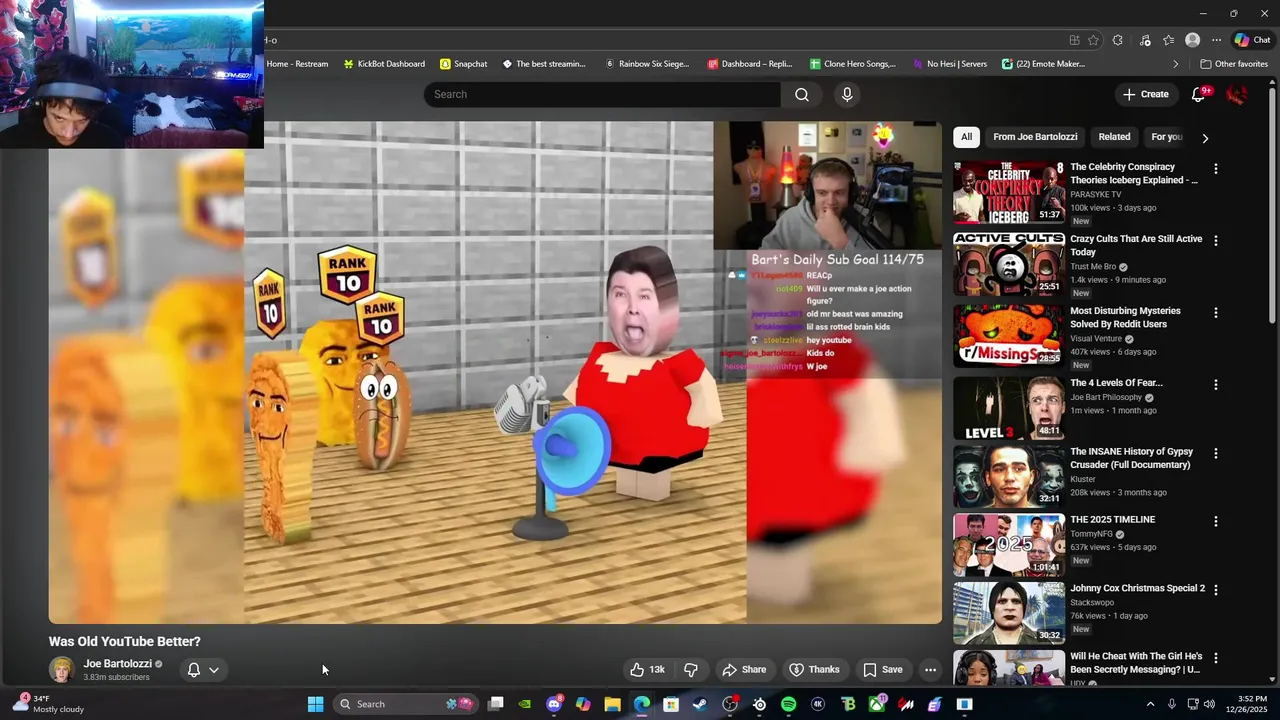
Task: Click the YouTube search input field
Action: 602,94
